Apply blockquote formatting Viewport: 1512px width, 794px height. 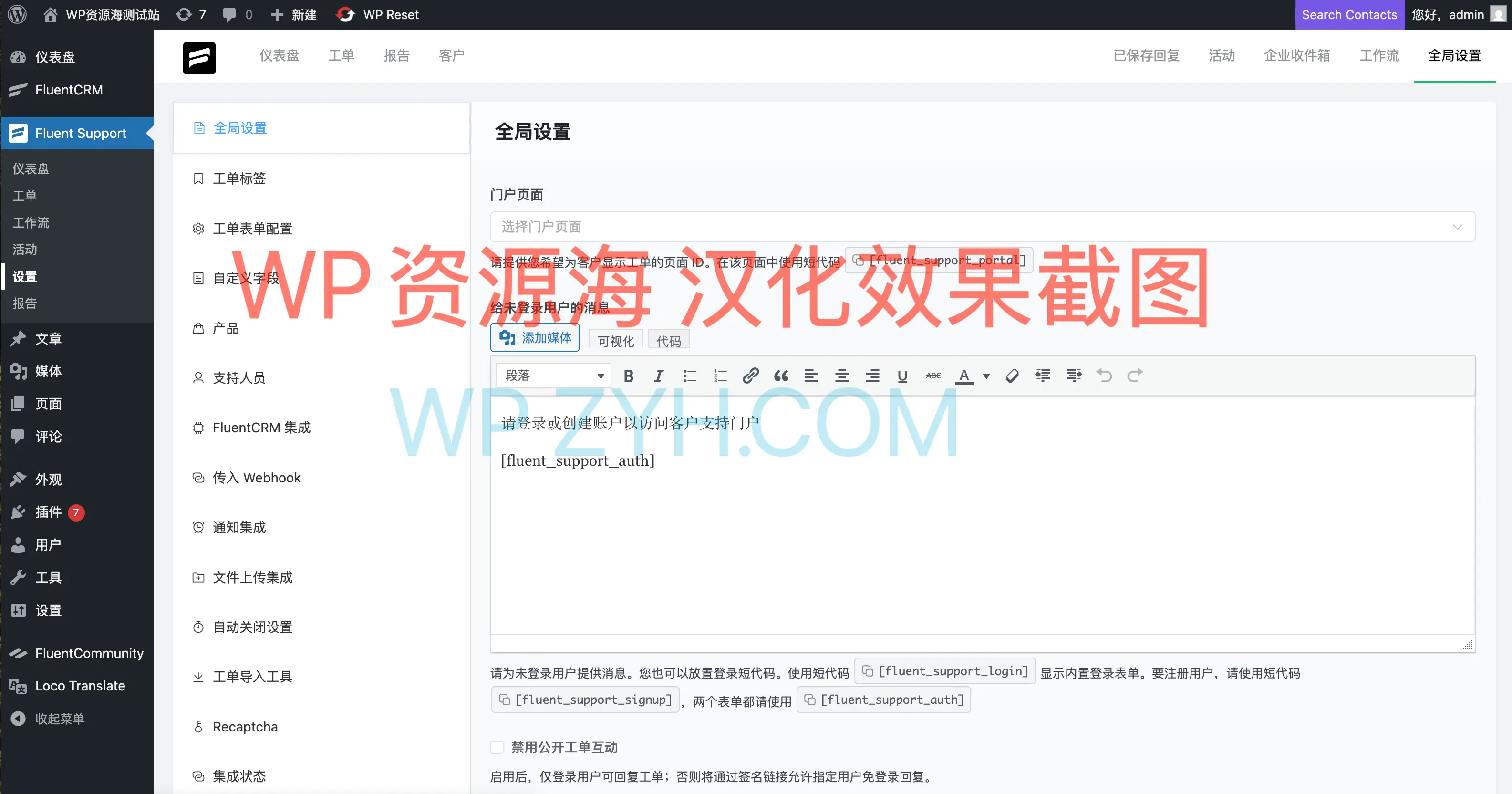click(781, 376)
